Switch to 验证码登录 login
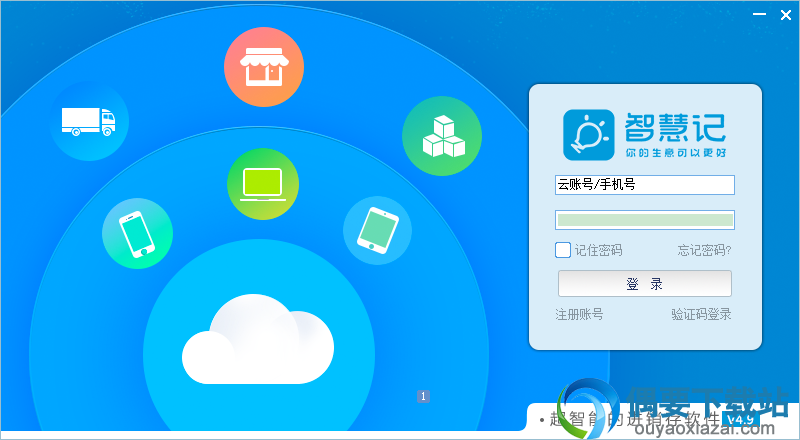 [702, 314]
